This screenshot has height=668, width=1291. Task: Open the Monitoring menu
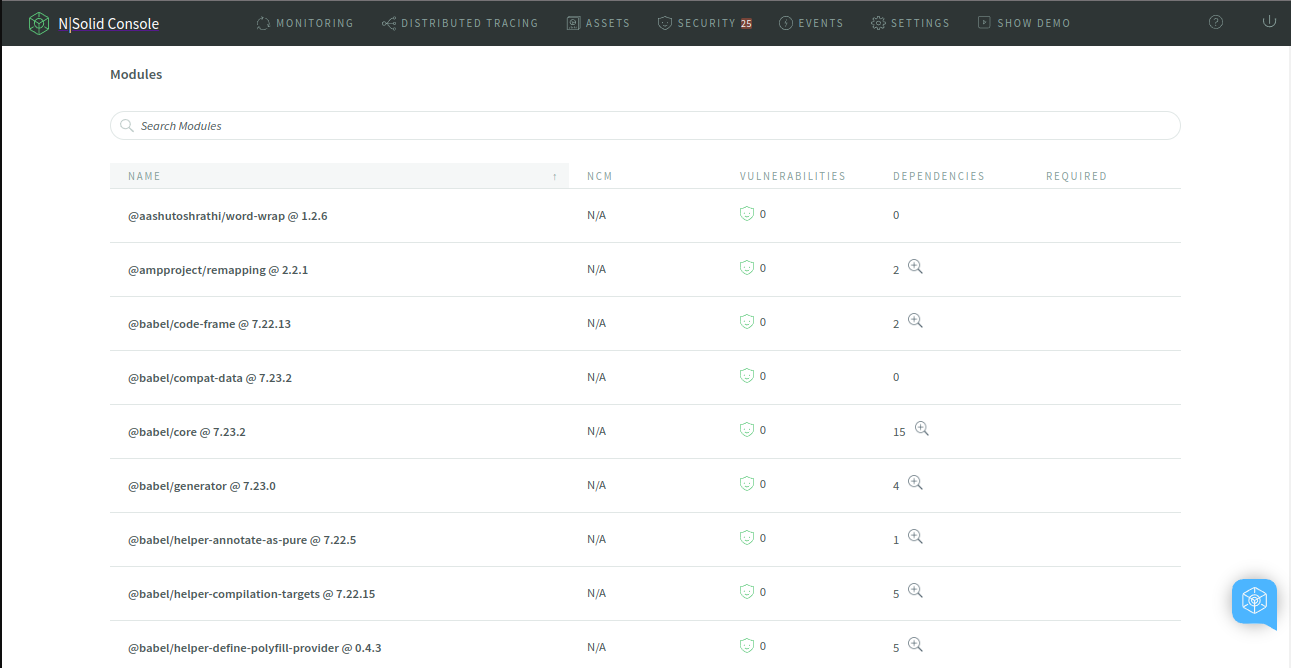pyautogui.click(x=305, y=23)
